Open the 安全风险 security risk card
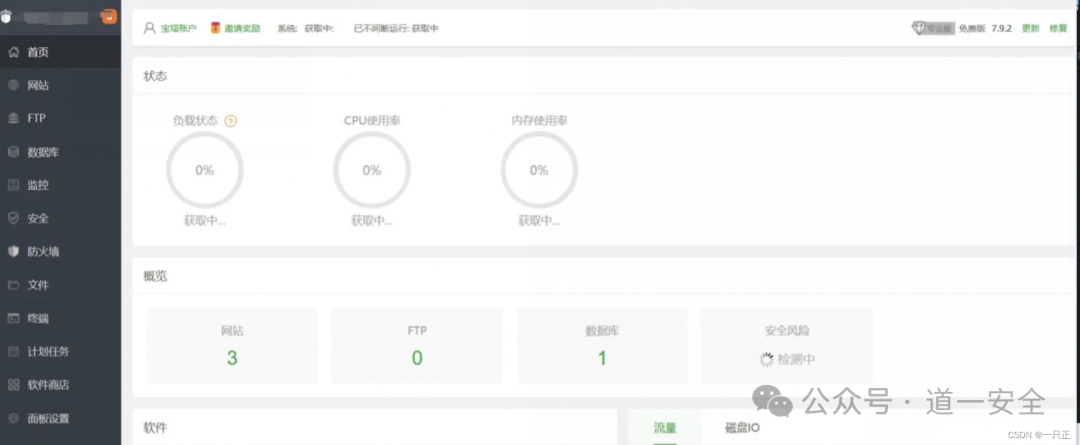Image resolution: width=1080 pixels, height=445 pixels. point(787,345)
